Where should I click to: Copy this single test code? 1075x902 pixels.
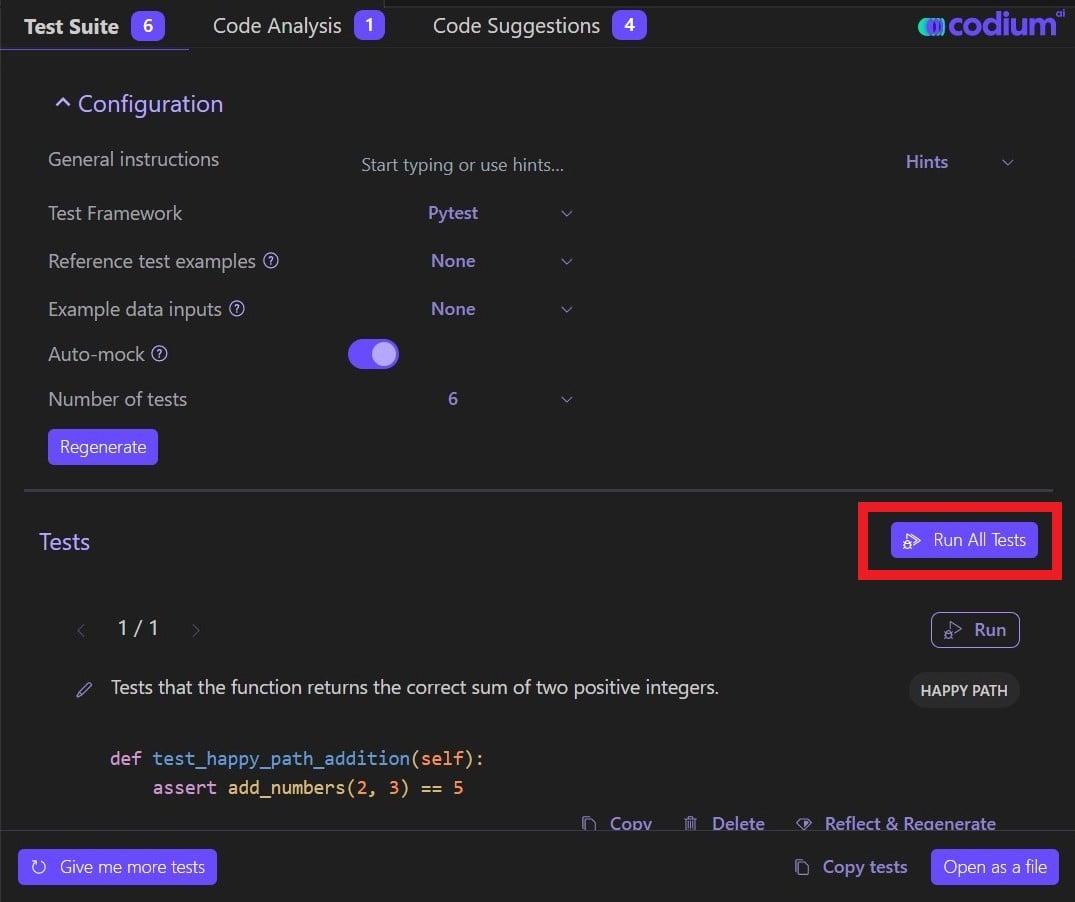616,823
